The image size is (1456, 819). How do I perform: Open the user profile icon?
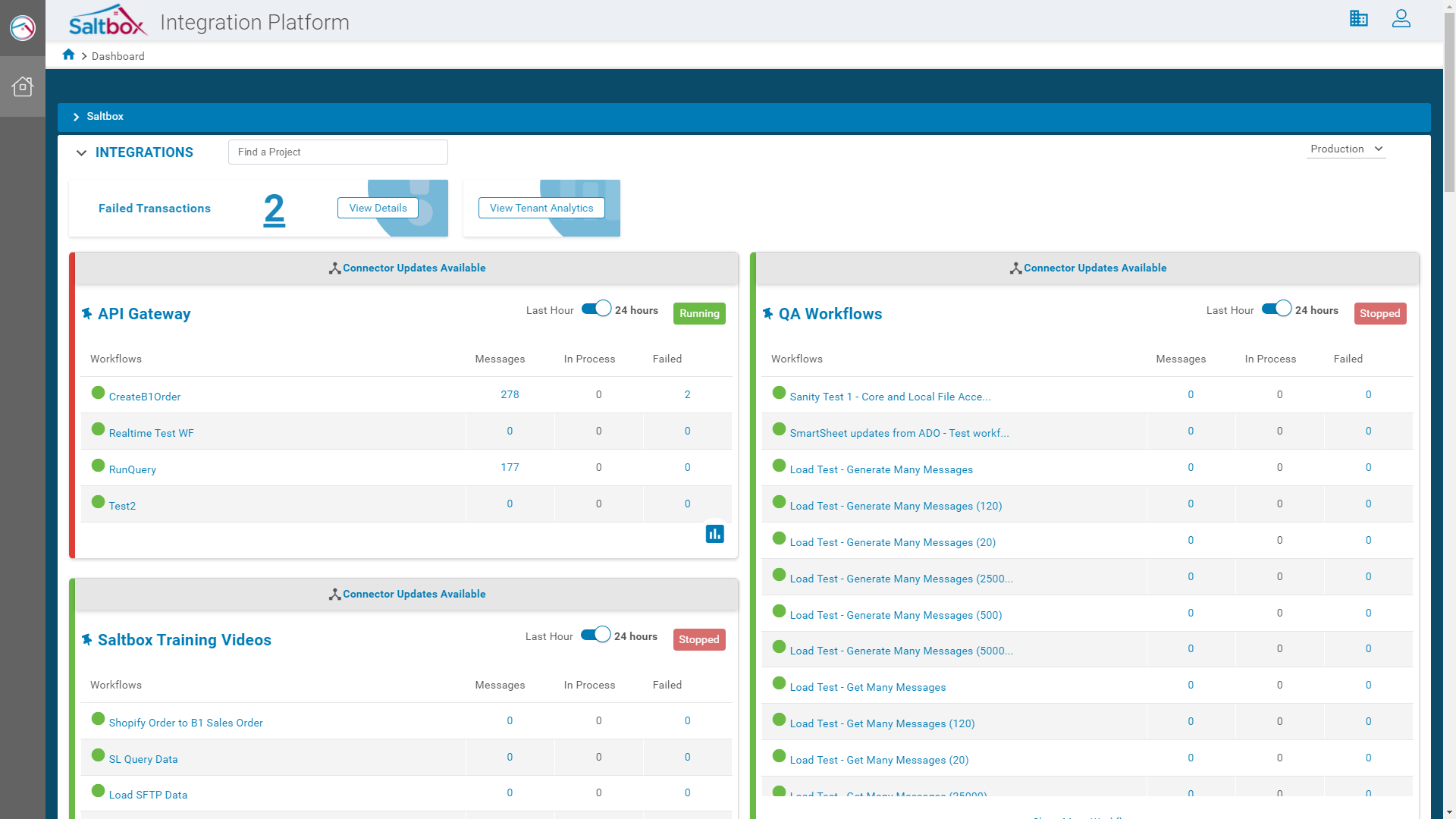tap(1401, 19)
